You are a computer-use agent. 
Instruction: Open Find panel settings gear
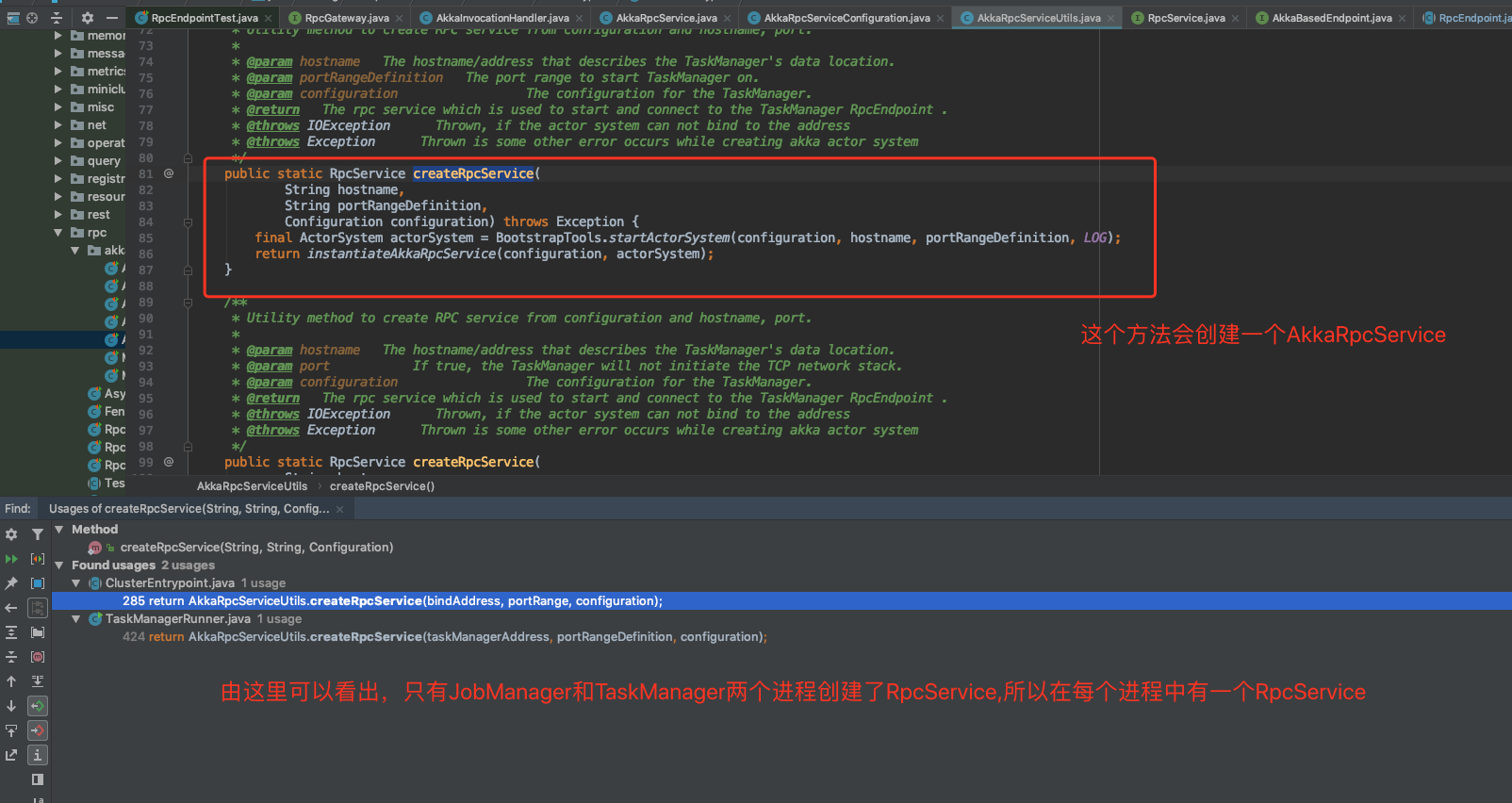point(11,534)
